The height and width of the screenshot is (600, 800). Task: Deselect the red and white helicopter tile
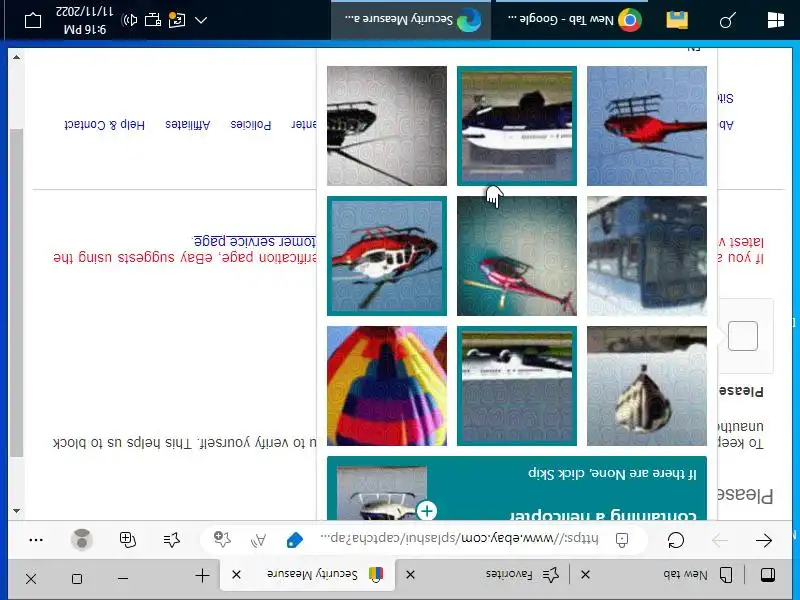pos(387,256)
